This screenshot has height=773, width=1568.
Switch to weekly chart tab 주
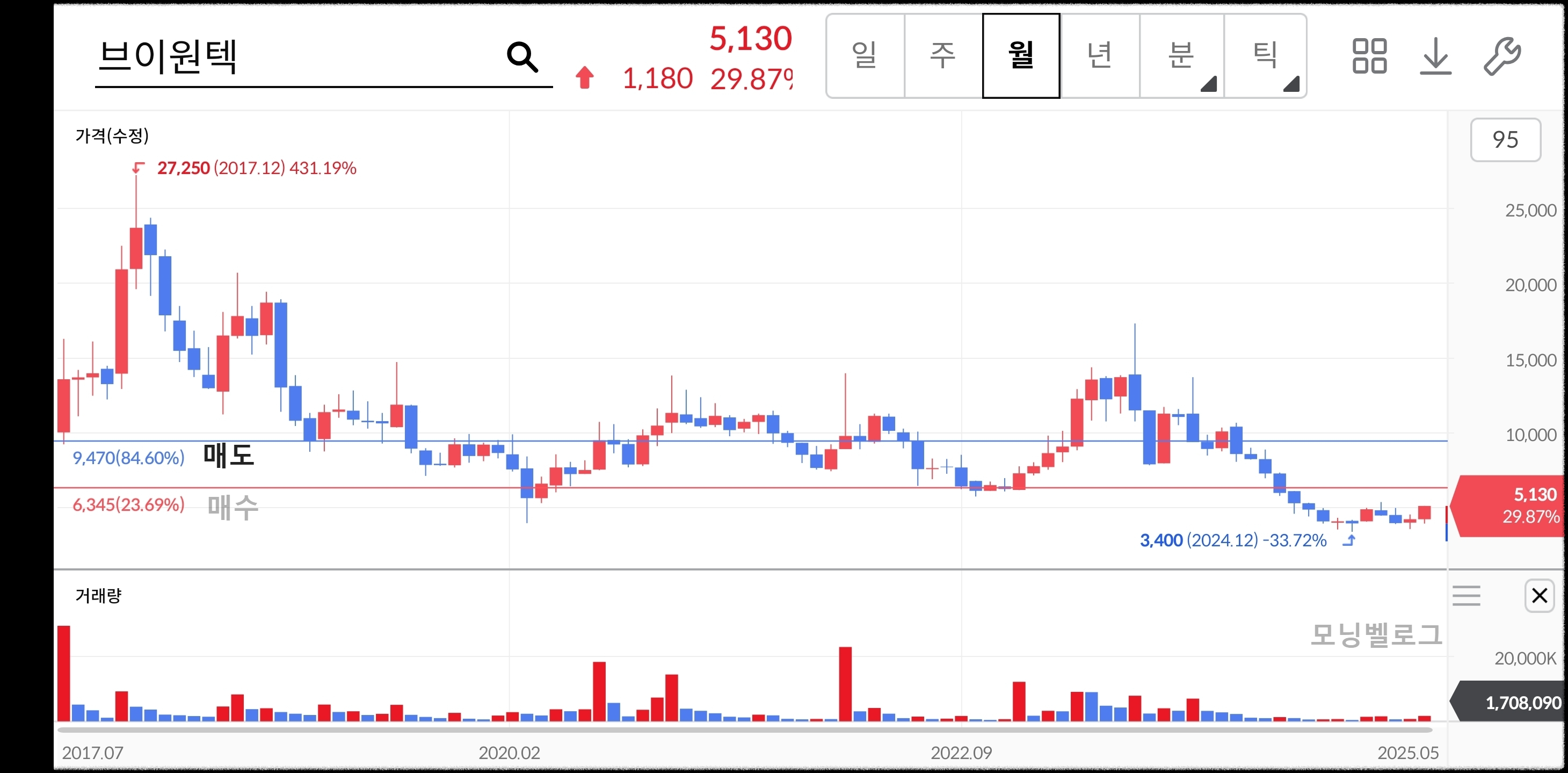click(x=943, y=55)
